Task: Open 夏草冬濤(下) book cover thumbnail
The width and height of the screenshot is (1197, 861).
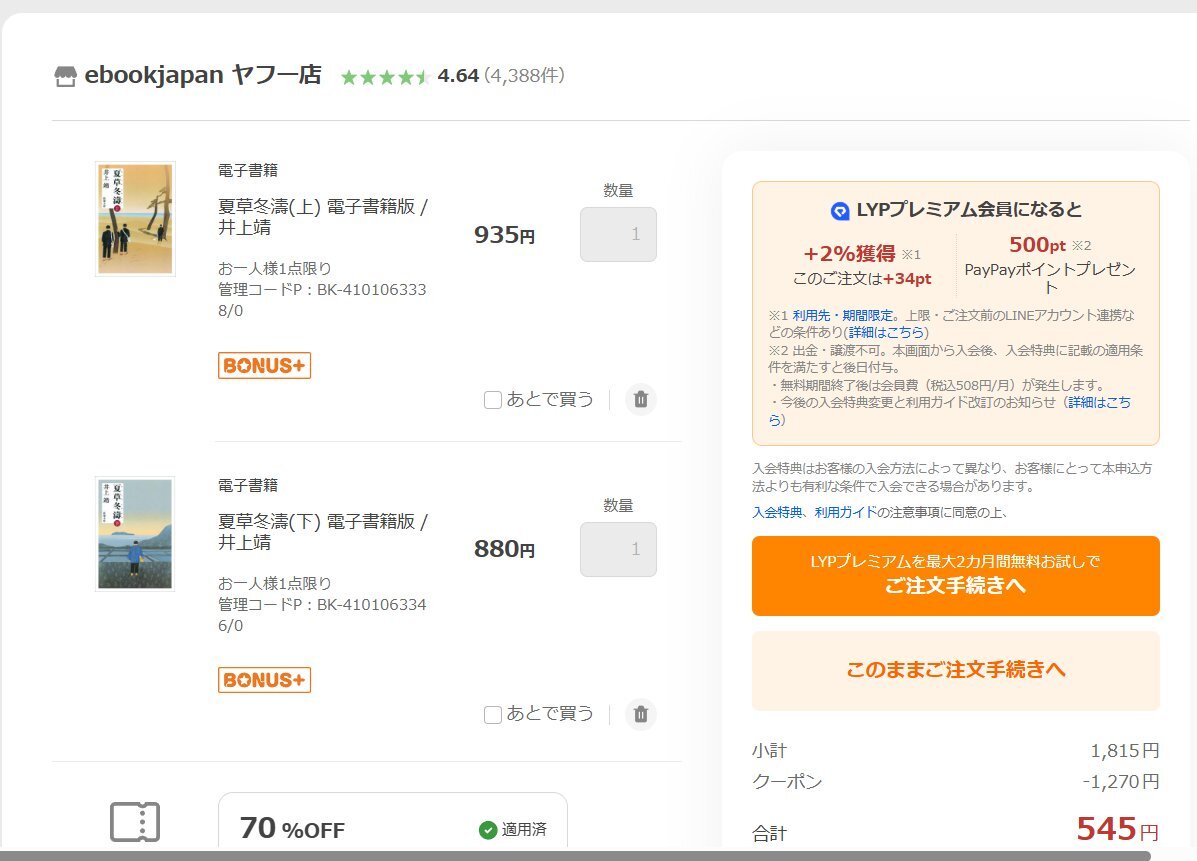Action: tap(135, 534)
